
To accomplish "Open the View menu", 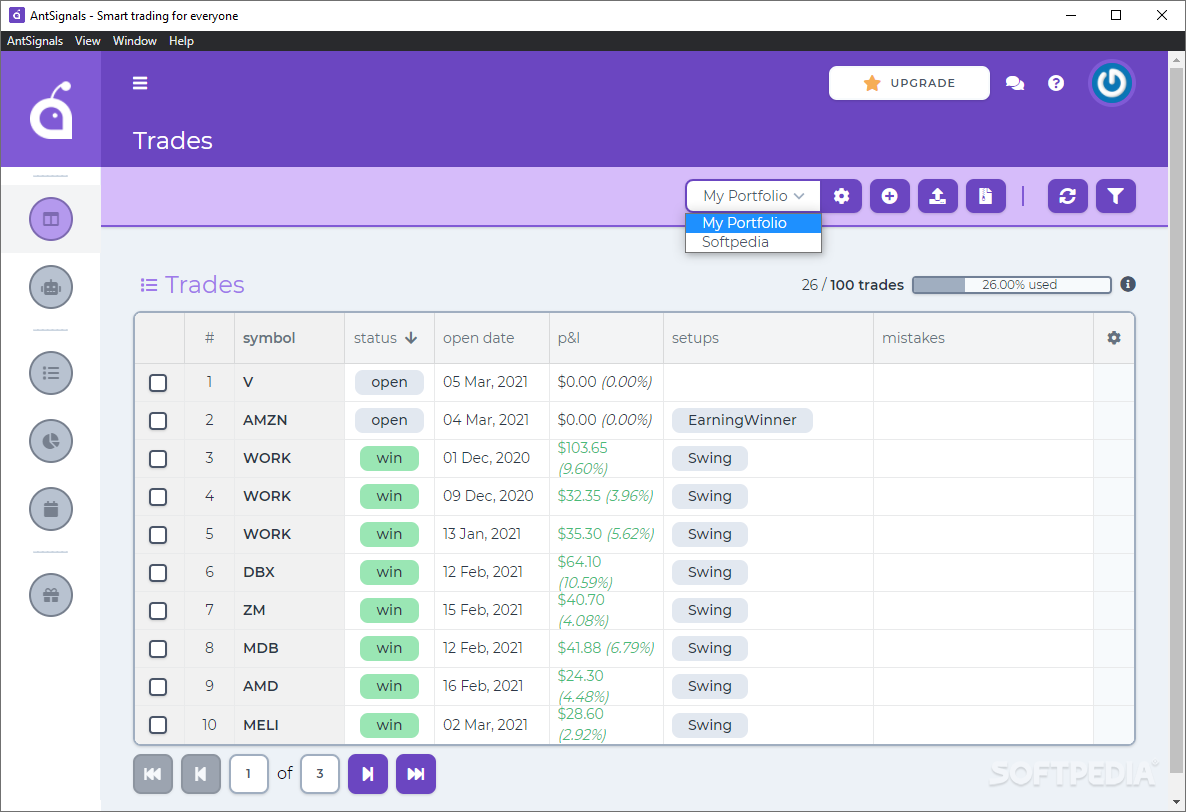I will click(x=88, y=41).
